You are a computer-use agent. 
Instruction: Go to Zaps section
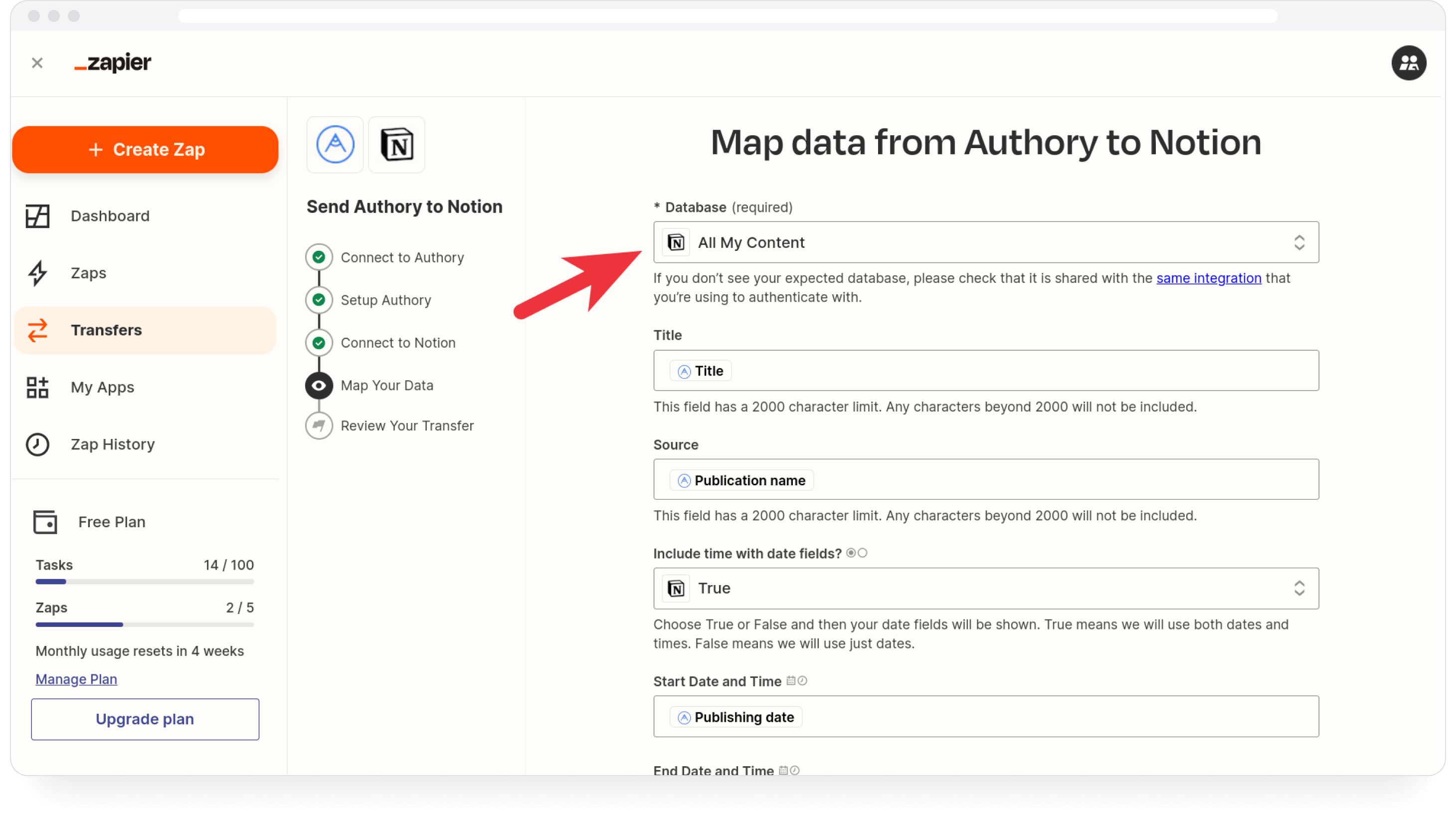coord(88,273)
